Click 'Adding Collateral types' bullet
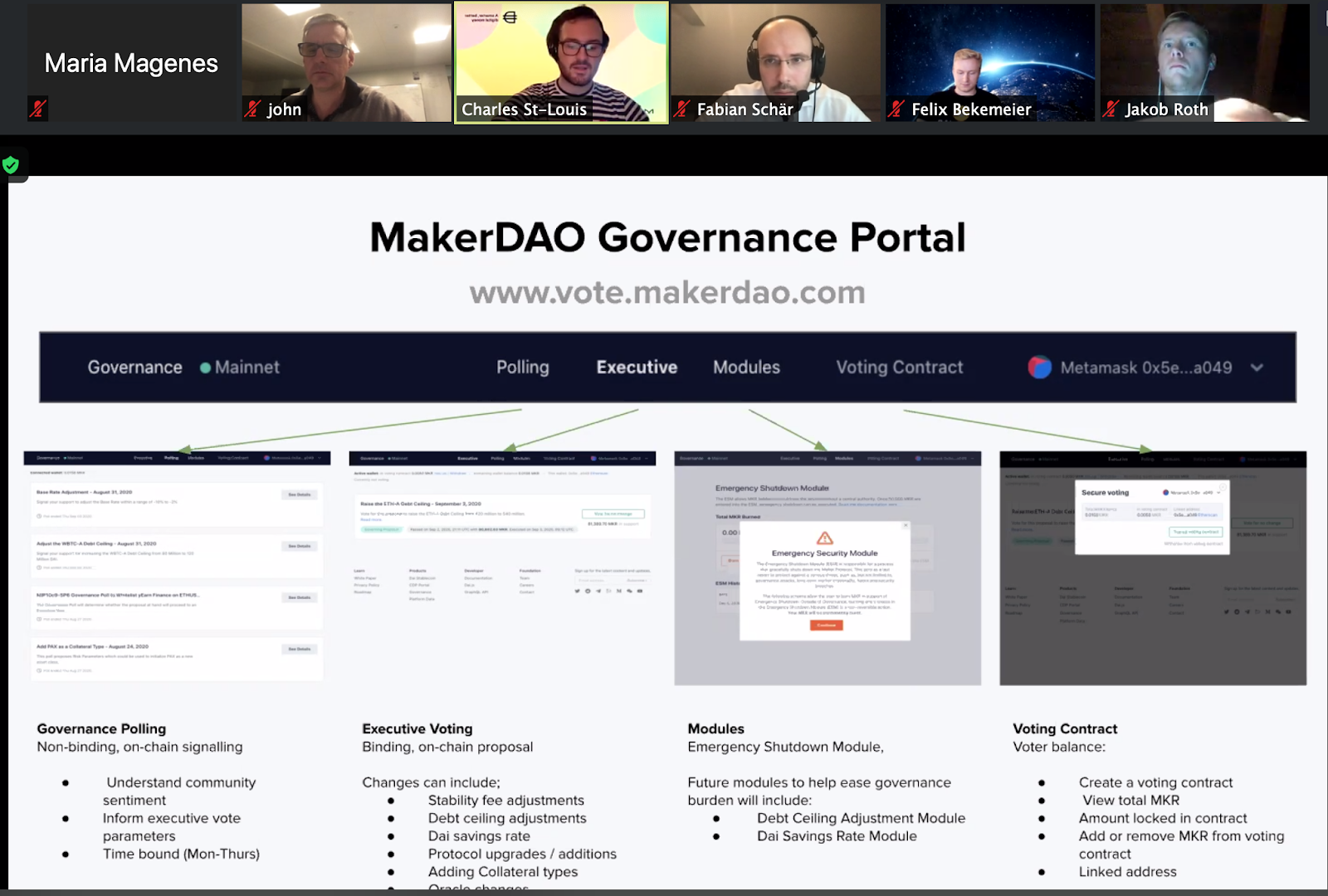The image size is (1328, 896). pyautogui.click(x=503, y=872)
